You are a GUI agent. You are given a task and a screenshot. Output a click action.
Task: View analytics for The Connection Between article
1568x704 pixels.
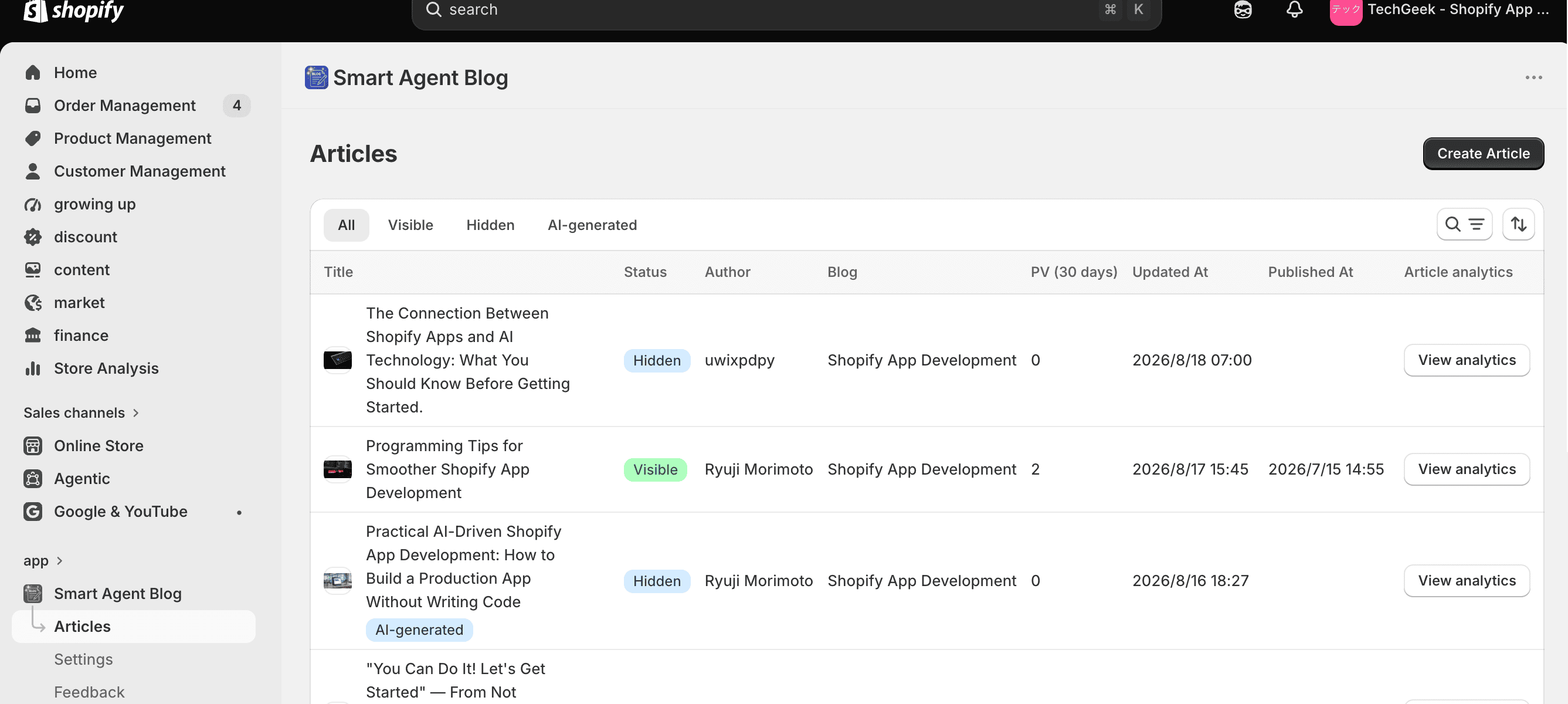pyautogui.click(x=1467, y=361)
